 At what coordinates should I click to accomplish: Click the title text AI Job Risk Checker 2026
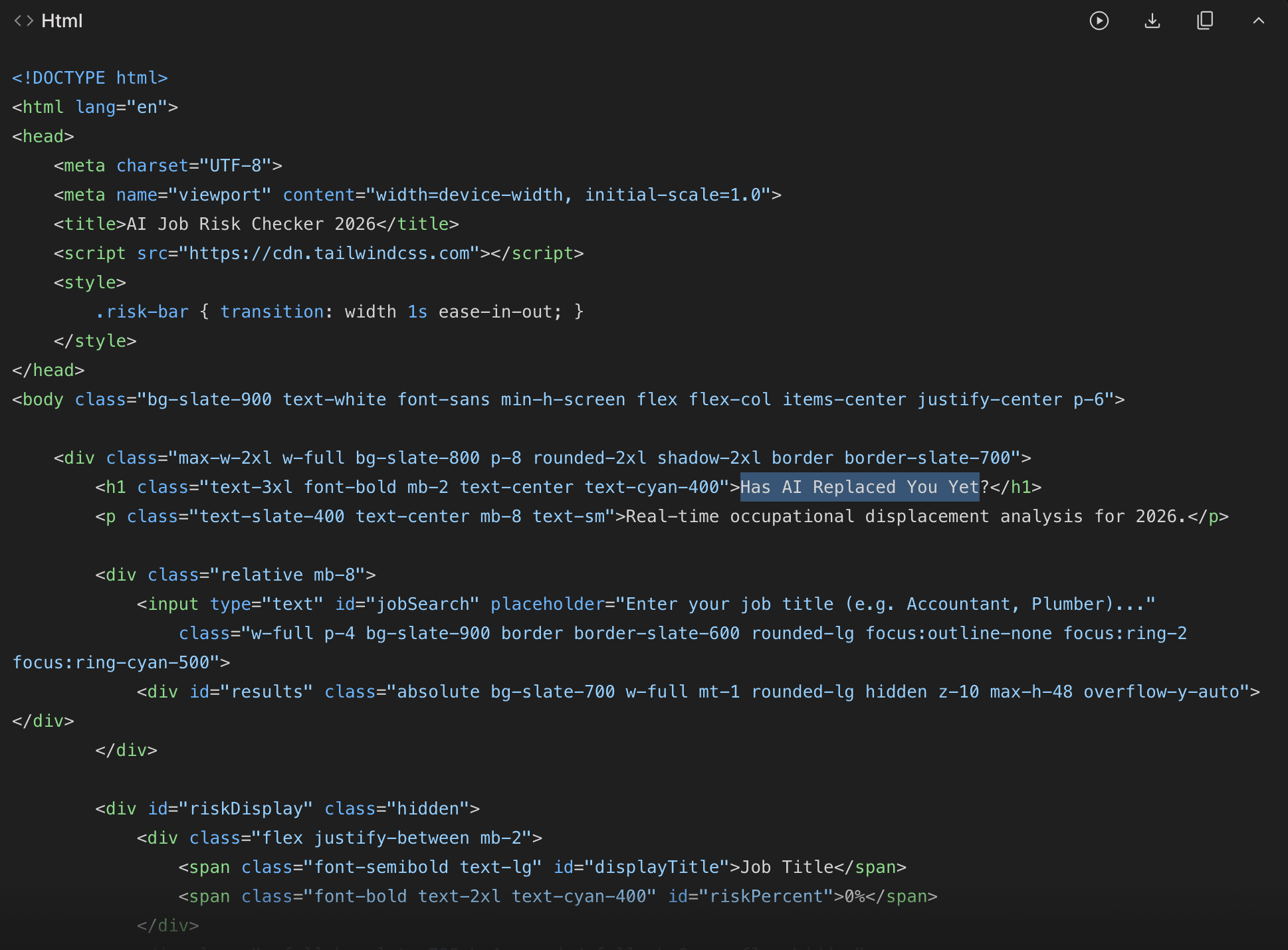(x=249, y=224)
